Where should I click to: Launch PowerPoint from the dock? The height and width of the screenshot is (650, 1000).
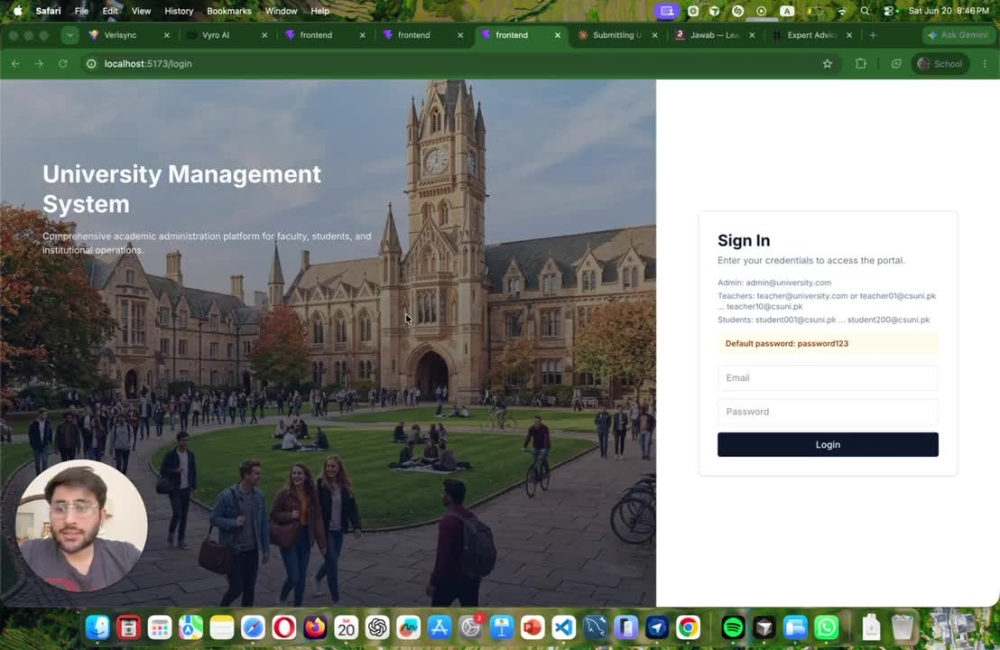533,628
